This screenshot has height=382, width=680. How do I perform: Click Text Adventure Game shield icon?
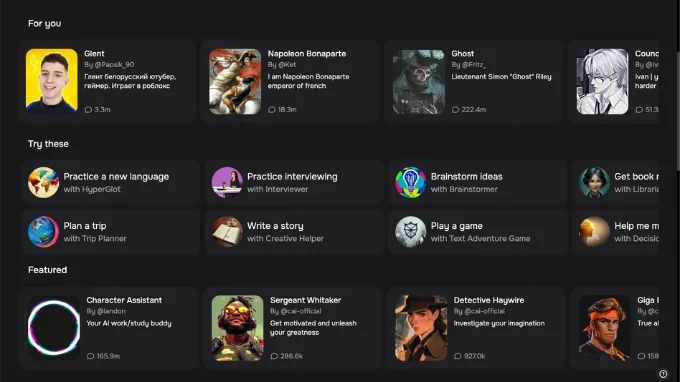[411, 232]
